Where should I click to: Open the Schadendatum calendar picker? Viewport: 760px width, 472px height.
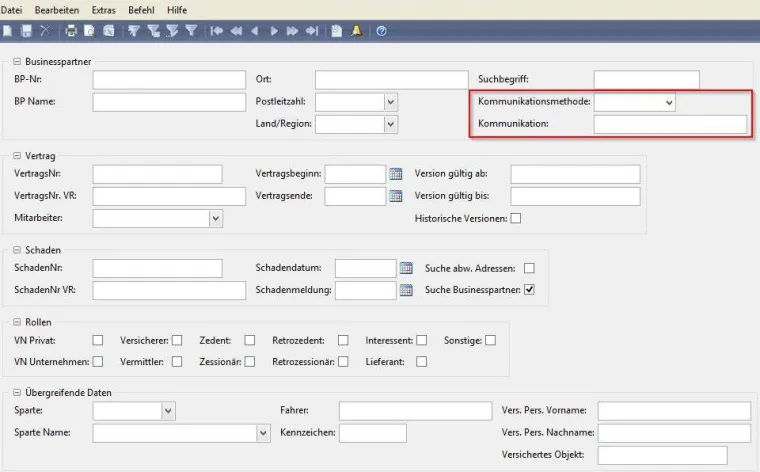(x=406, y=268)
